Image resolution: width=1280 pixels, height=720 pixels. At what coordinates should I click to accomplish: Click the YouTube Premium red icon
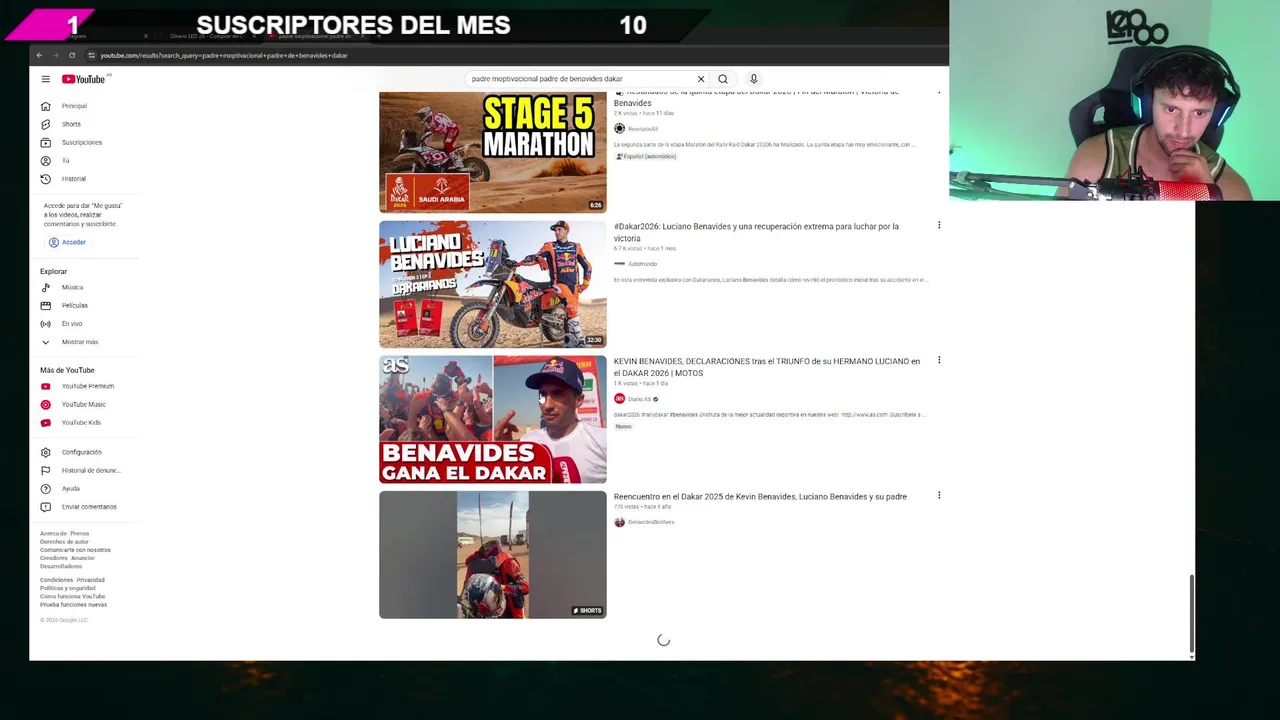45,386
